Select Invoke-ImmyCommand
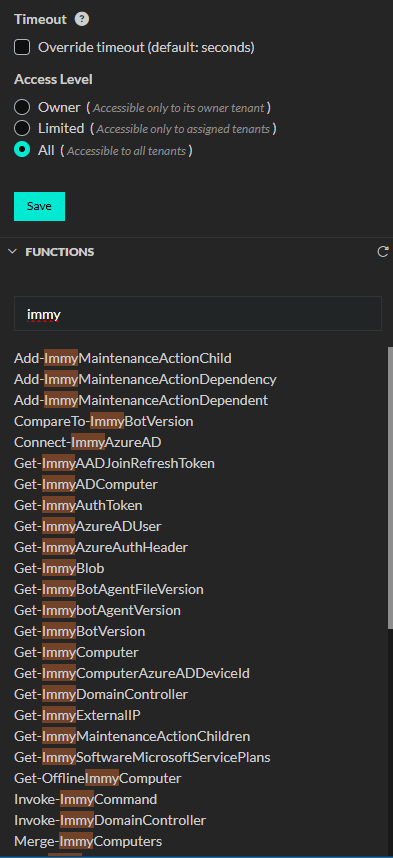The image size is (393, 858). 85,799
